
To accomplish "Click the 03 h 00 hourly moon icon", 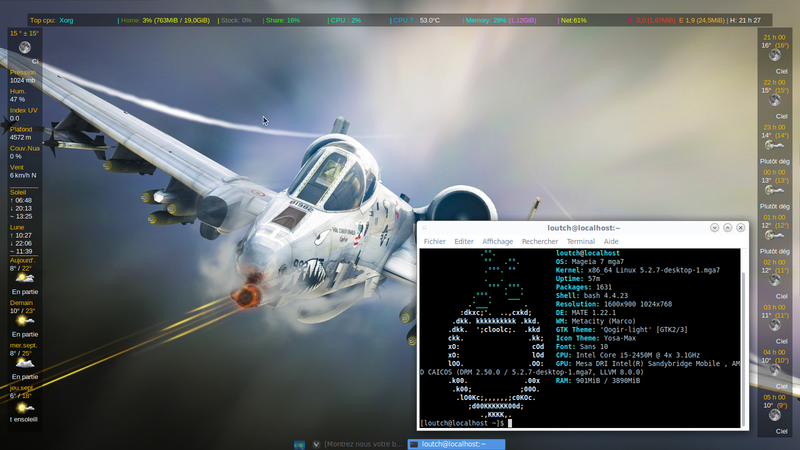I will pyautogui.click(x=774, y=324).
